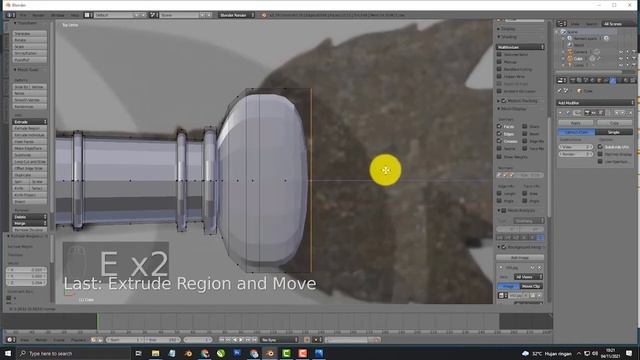
Task: Adjust the modifier View subdivisions field
Action: [576, 147]
